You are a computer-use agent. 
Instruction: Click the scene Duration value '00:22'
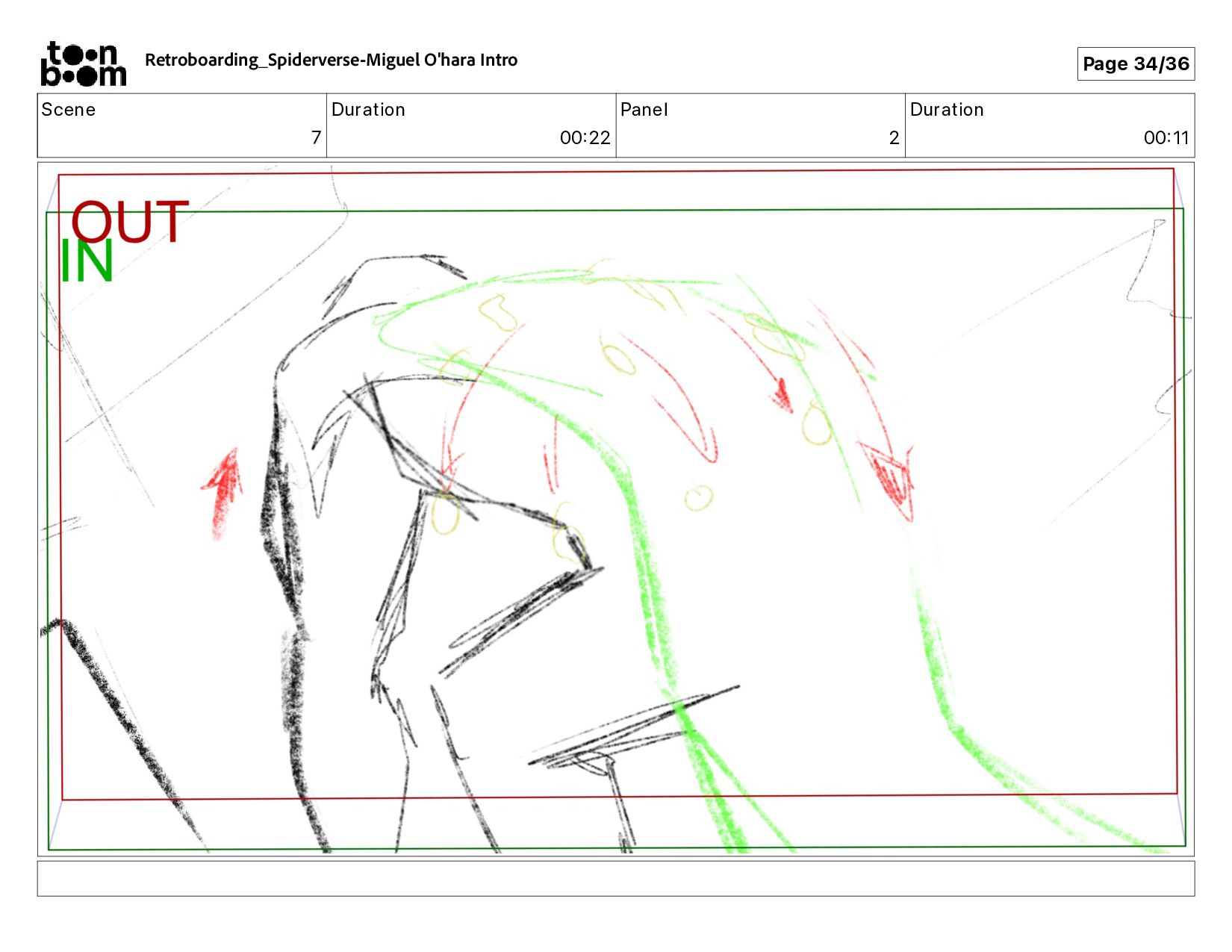tap(585, 137)
